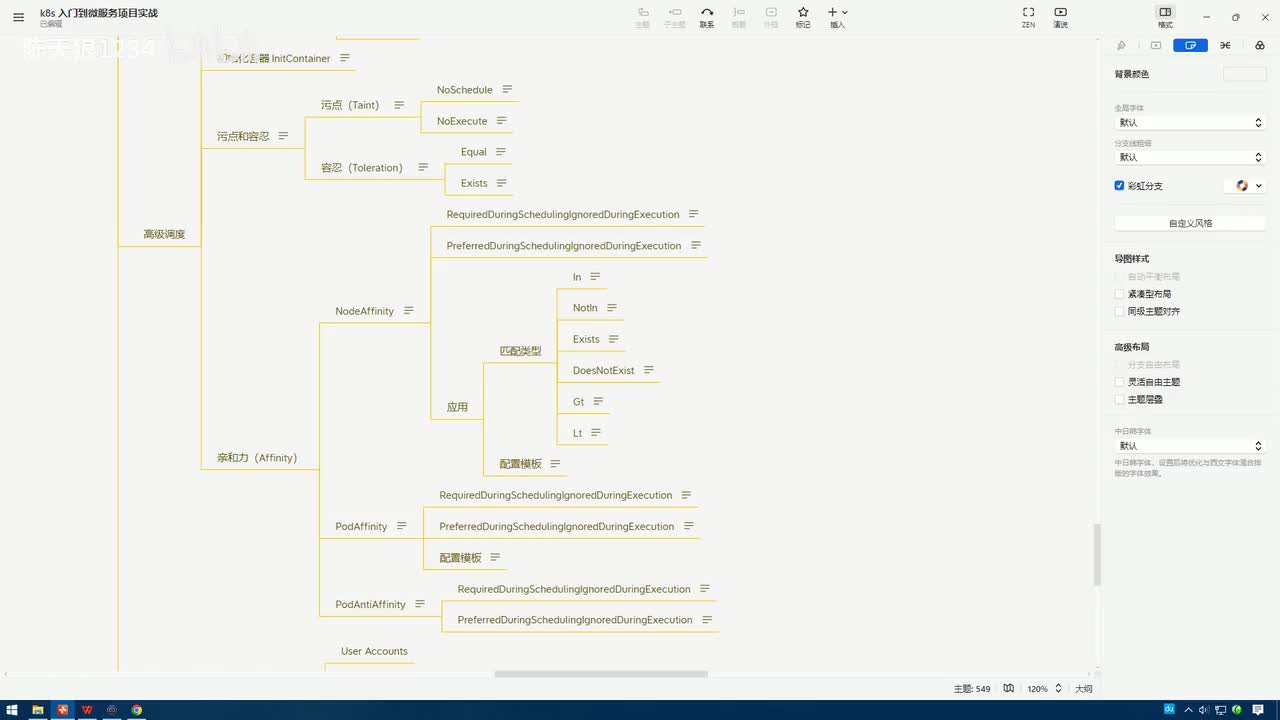Pick the 背景颜色 background color swatch
Viewport: 1280px width, 720px height.
[x=1245, y=74]
